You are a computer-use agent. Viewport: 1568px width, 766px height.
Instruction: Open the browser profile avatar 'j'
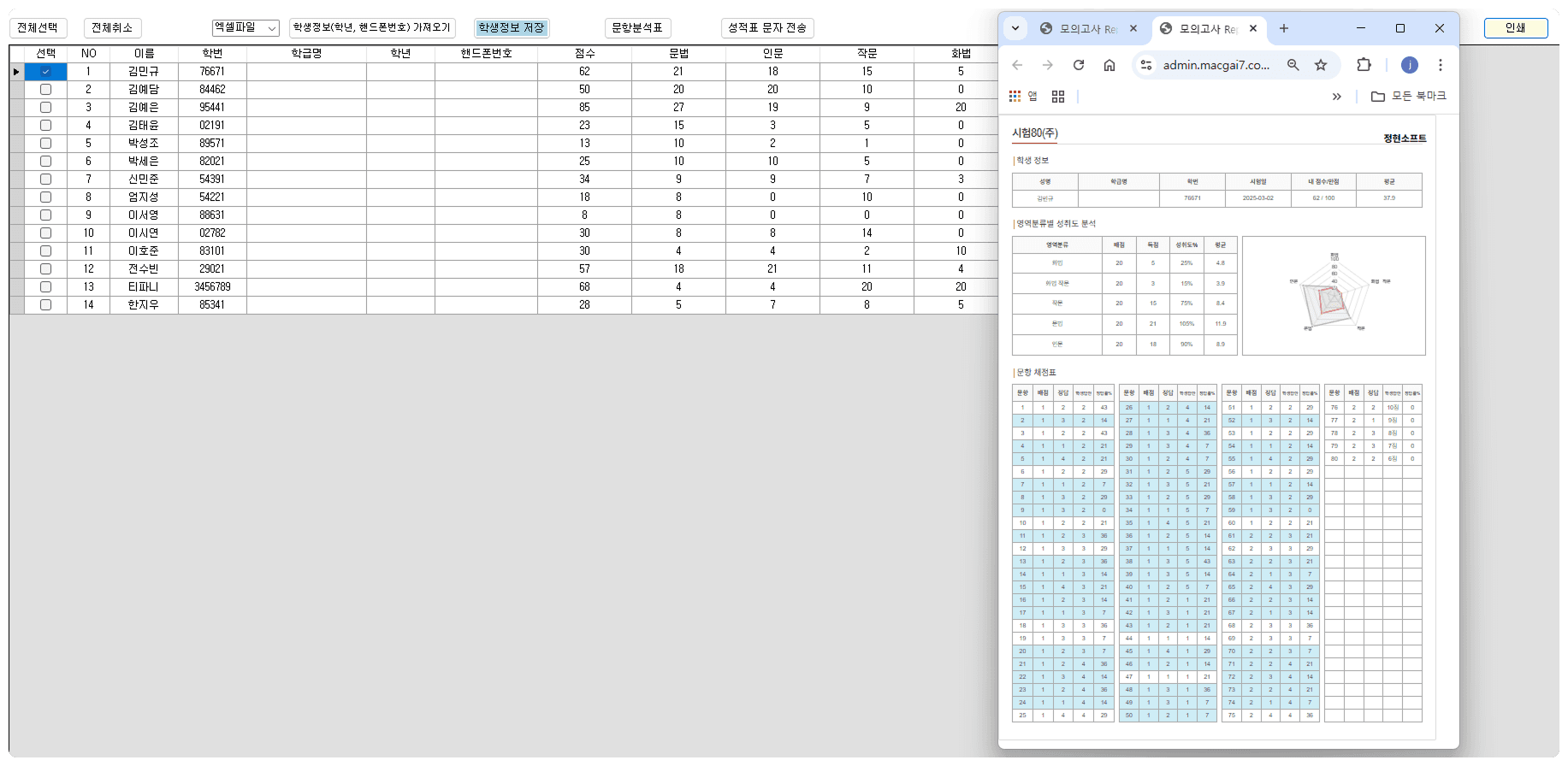tap(1410, 65)
